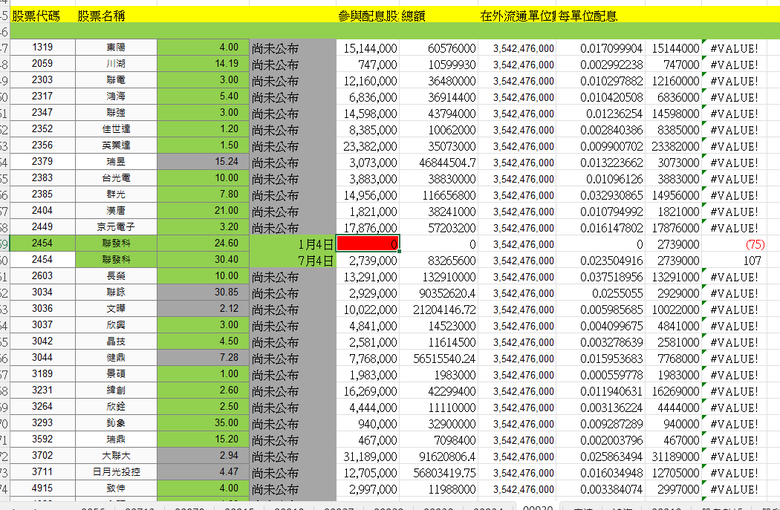Click stock code cell 1319
Screen dimensions: 780x510
43,47
